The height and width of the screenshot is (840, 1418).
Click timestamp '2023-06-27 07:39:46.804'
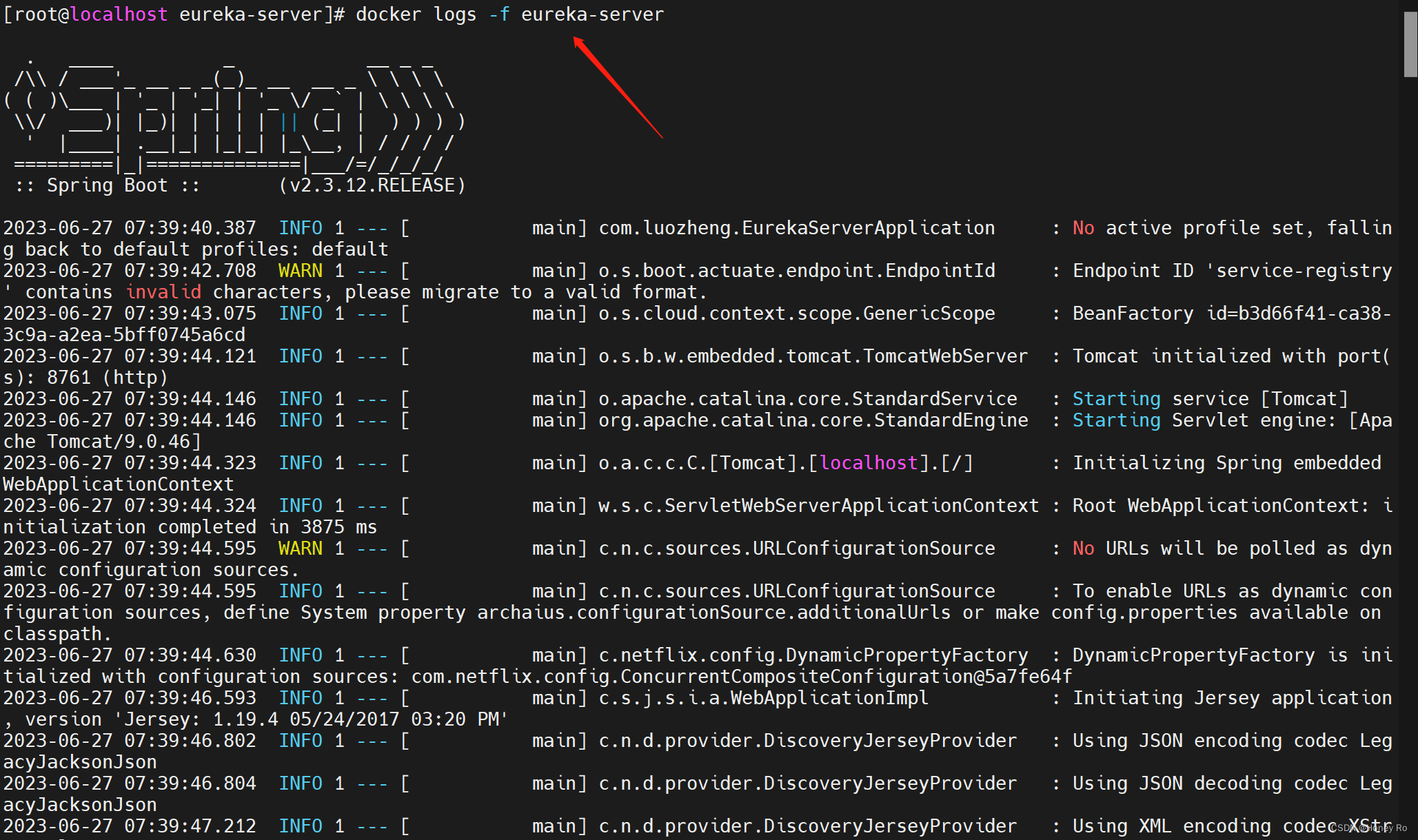click(130, 783)
